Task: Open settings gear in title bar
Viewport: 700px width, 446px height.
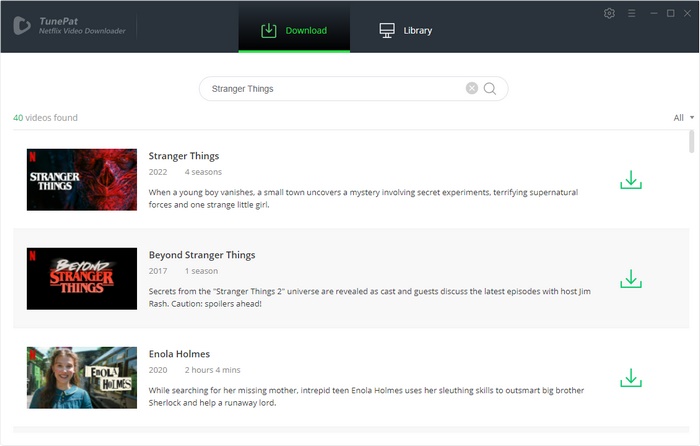Action: 609,13
